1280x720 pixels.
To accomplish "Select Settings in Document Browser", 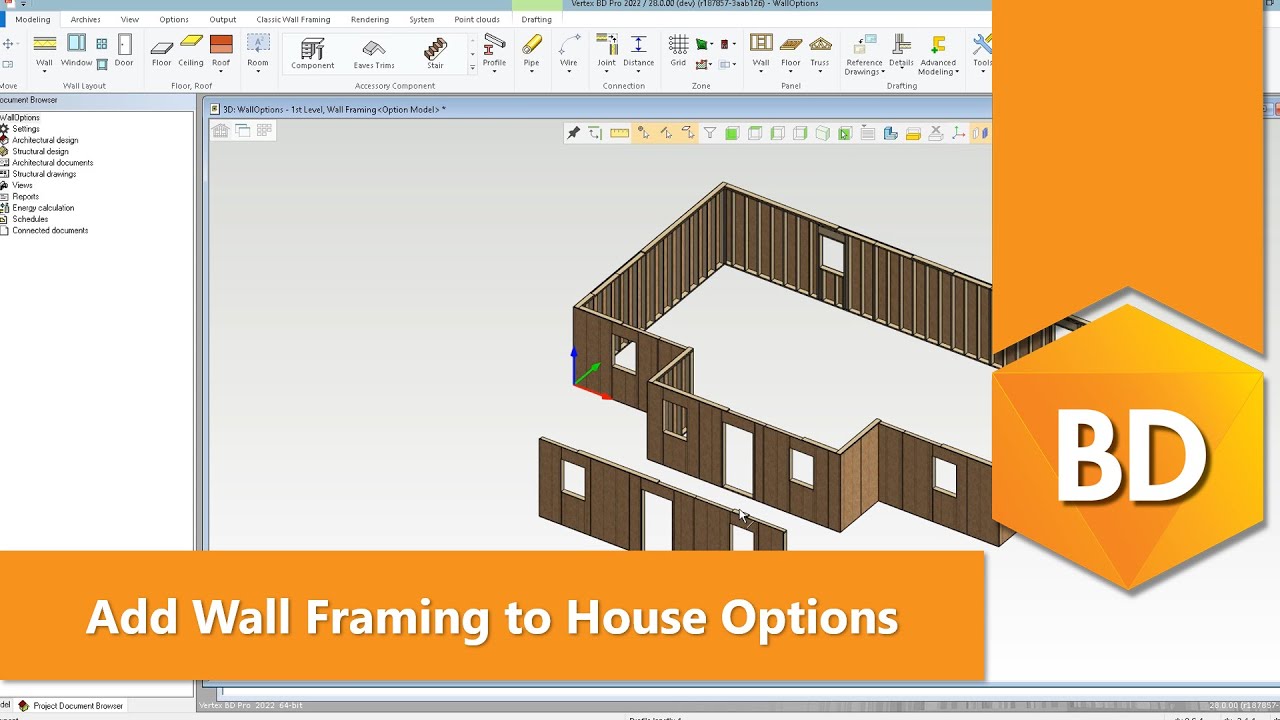I will [x=26, y=129].
